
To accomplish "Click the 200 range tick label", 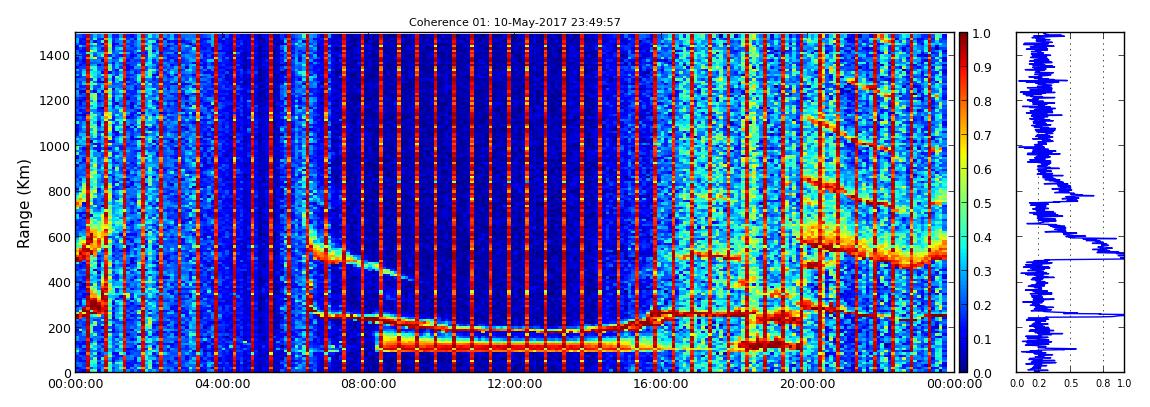I will pyautogui.click(x=59, y=329).
